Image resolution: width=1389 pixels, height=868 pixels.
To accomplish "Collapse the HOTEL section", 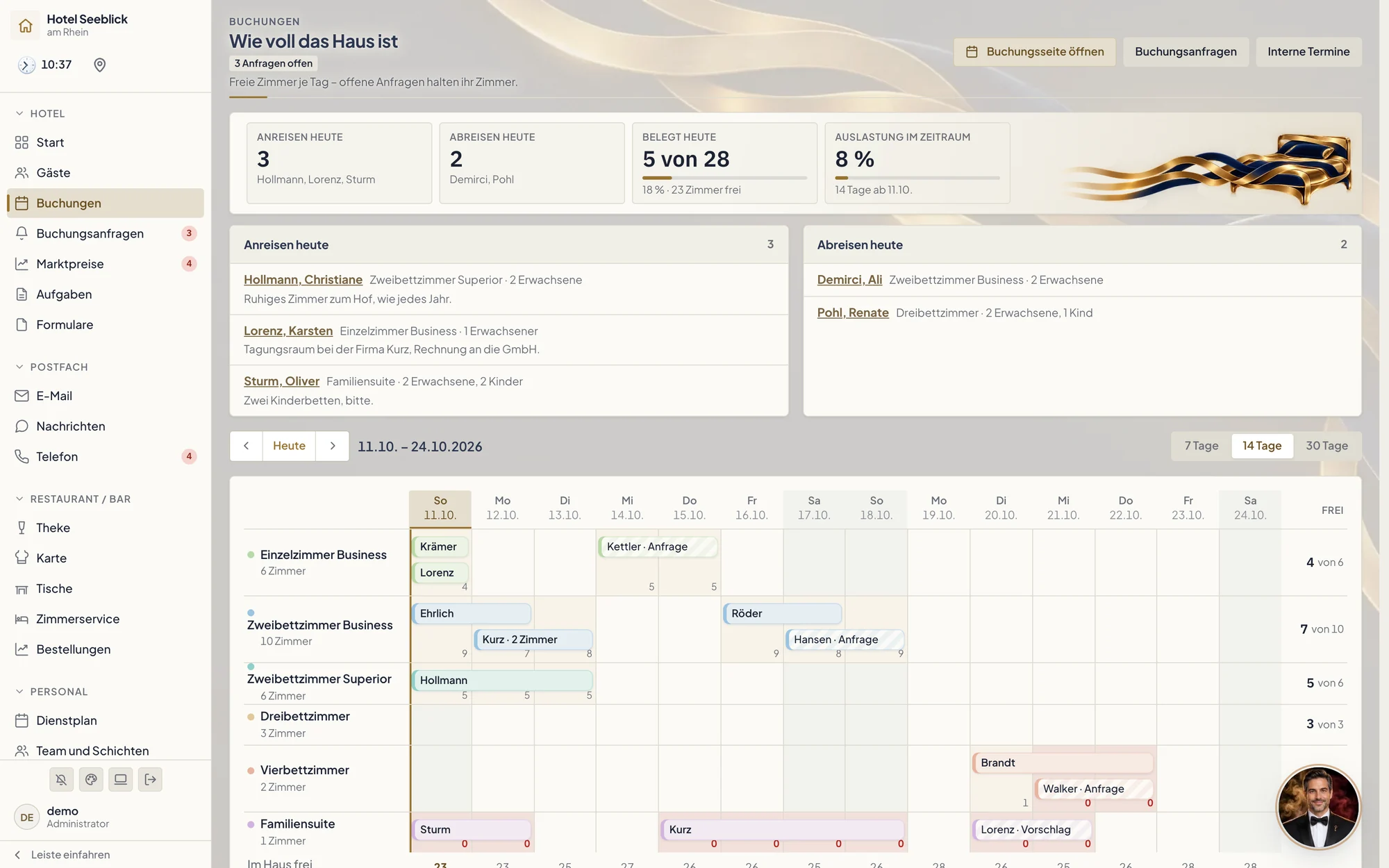I will pyautogui.click(x=40, y=113).
